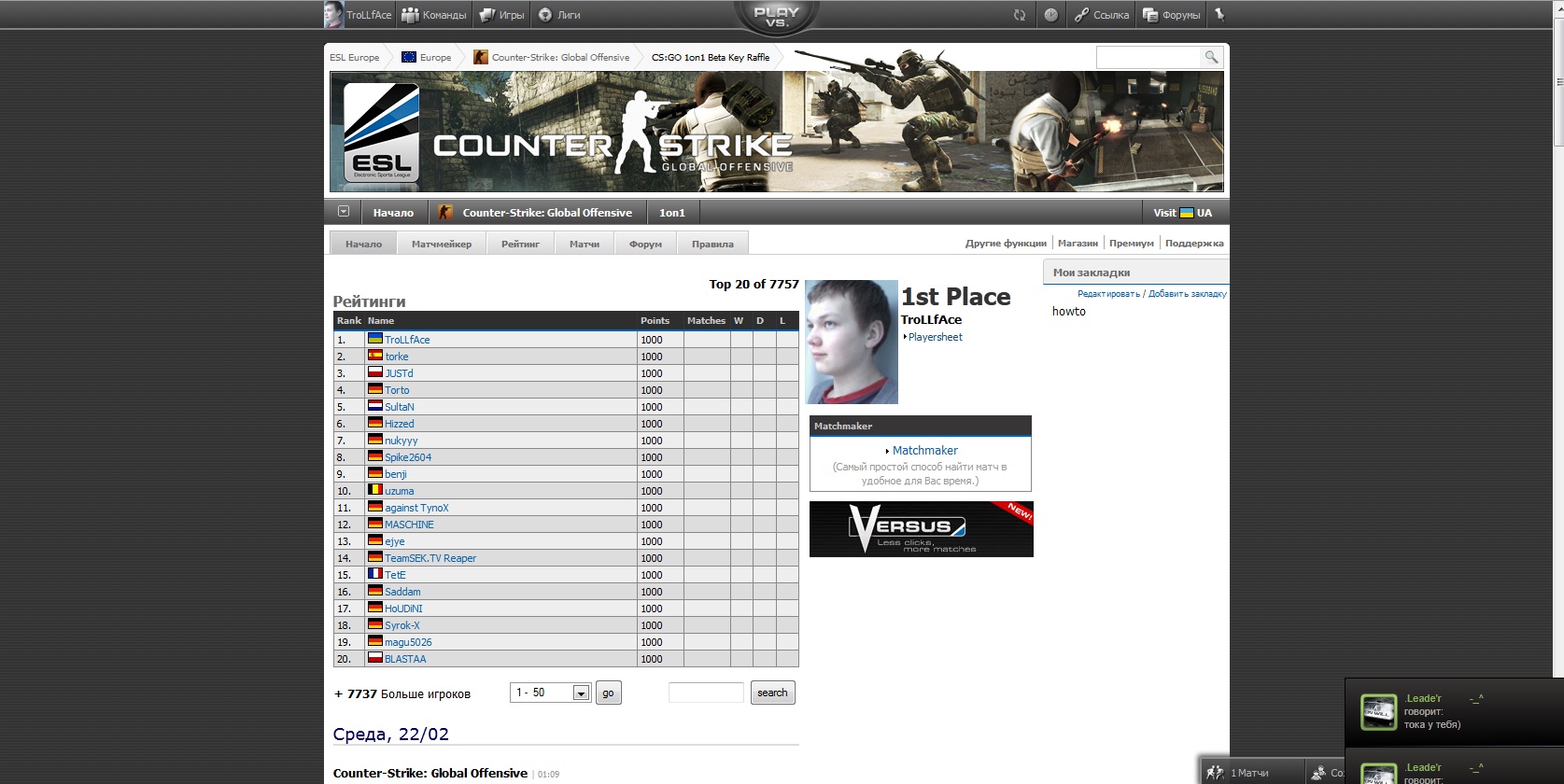1564x784 pixels.
Task: Click the Matches column header
Action: (x=706, y=320)
